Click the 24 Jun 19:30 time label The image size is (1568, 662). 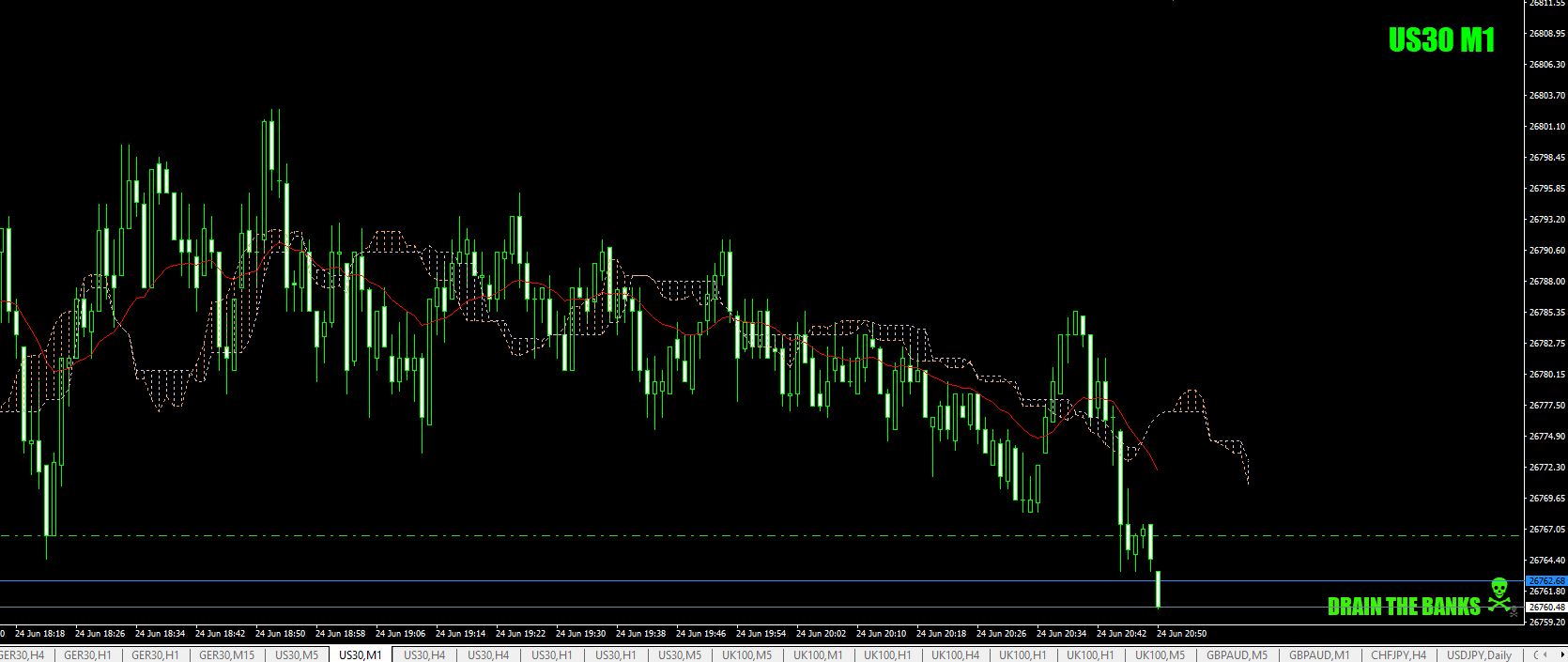coord(581,634)
